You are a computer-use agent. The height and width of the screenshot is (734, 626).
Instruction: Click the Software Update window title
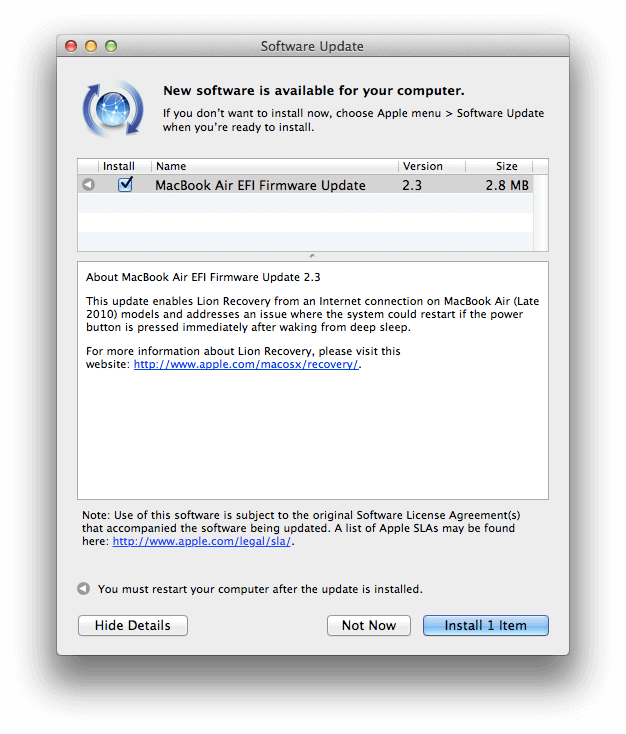click(312, 46)
